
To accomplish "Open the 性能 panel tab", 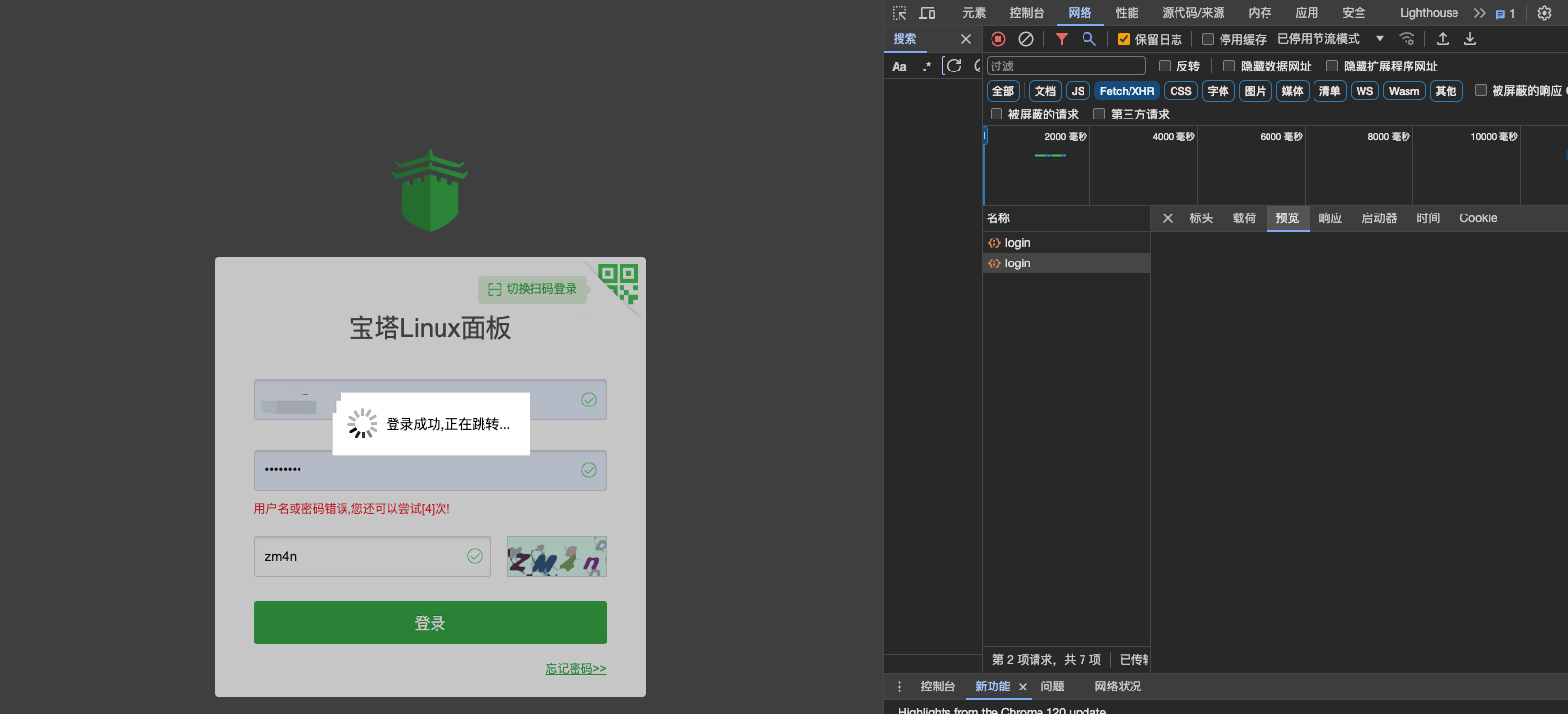I will (x=1127, y=13).
